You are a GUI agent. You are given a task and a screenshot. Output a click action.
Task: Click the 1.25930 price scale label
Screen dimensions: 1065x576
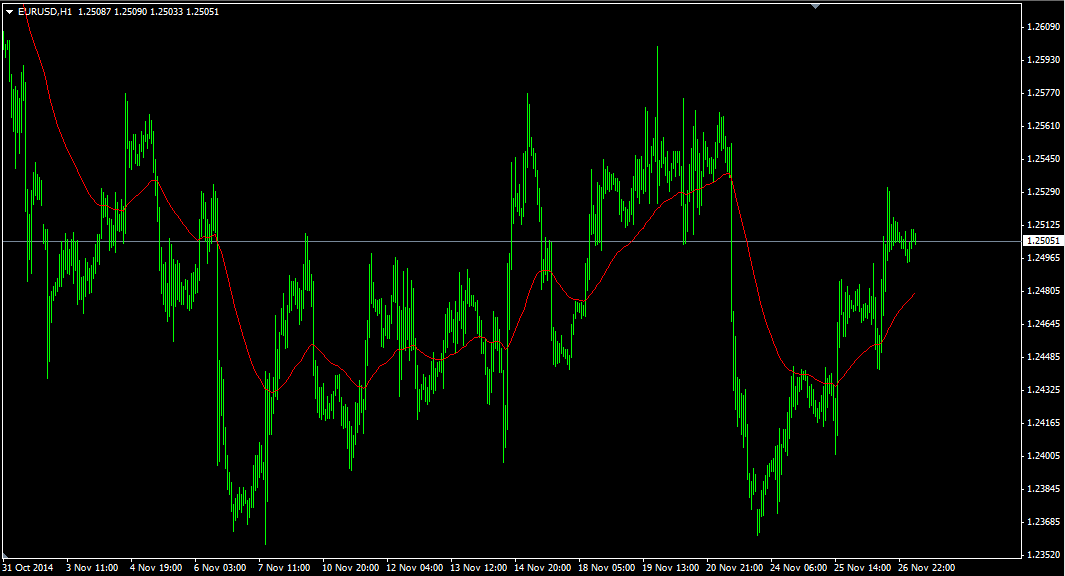tap(1043, 60)
